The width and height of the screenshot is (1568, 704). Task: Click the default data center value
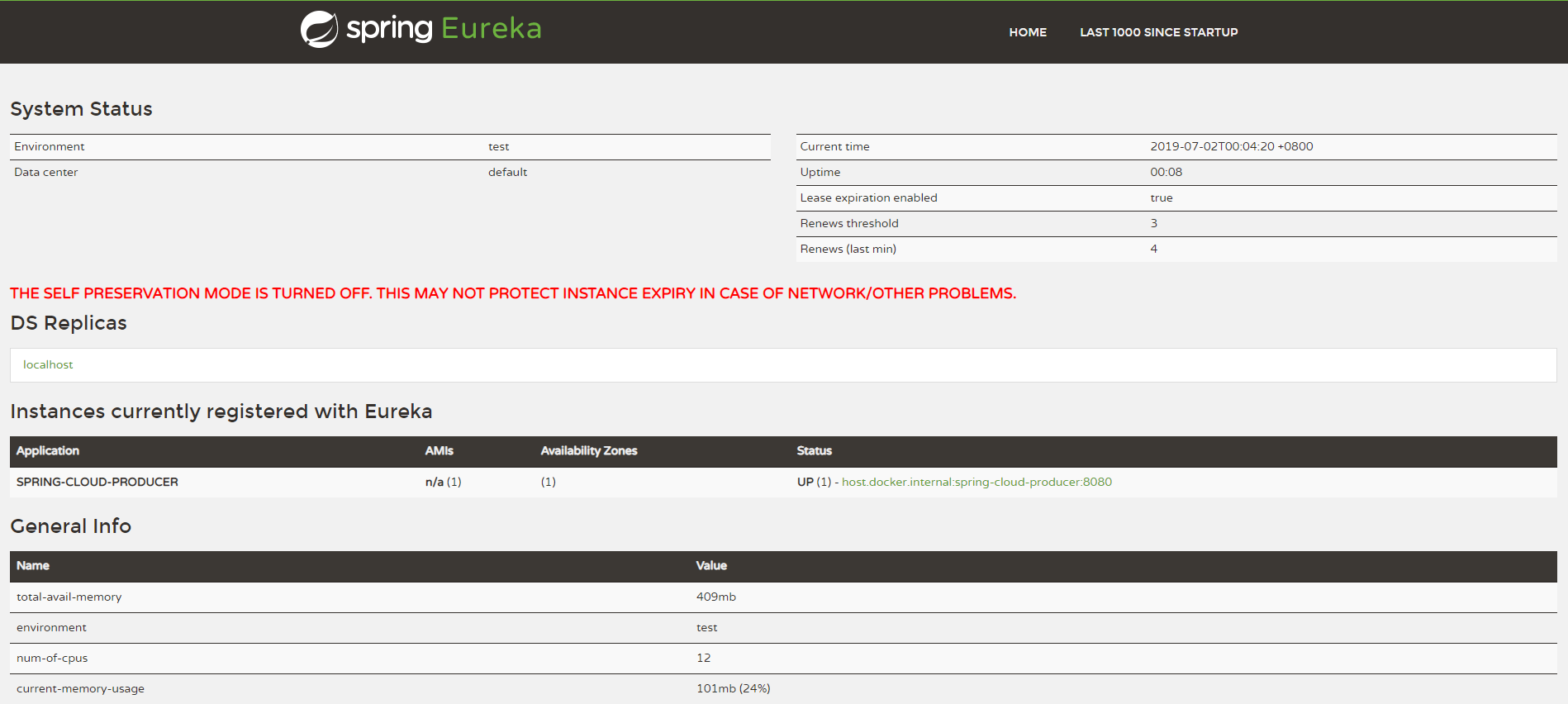[x=507, y=172]
